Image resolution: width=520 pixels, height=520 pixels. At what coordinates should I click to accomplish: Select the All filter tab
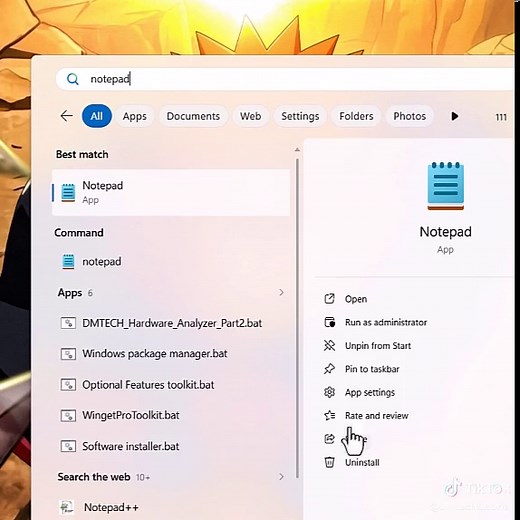[x=97, y=116]
